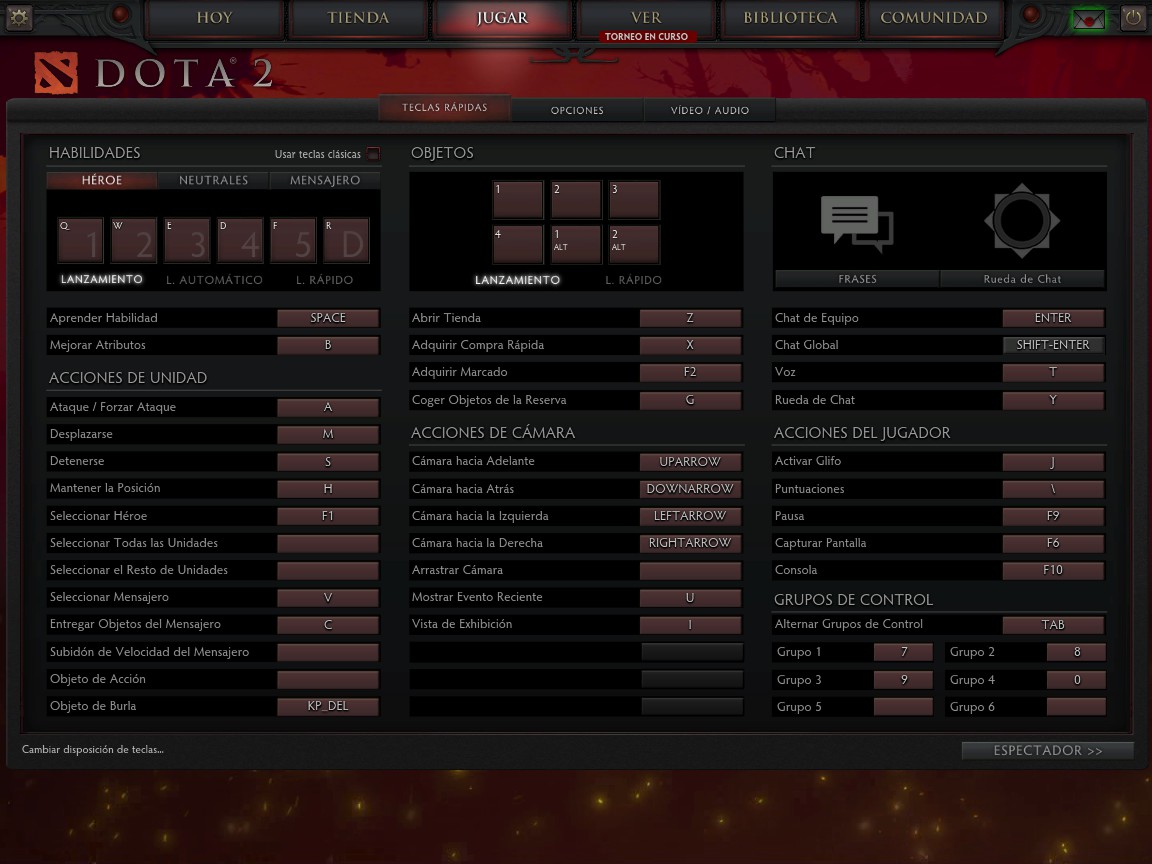Select ability slot 2 bound to W

[x=134, y=240]
